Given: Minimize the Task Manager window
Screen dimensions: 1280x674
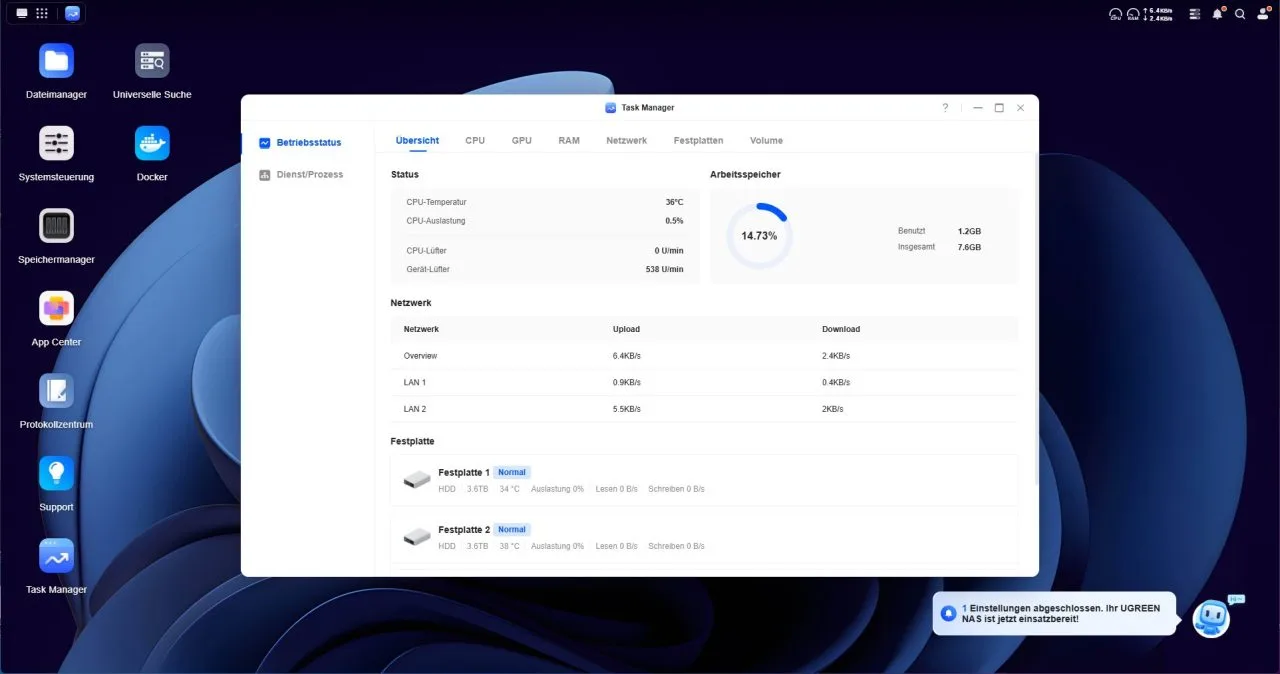Looking at the screenshot, I should (x=978, y=108).
